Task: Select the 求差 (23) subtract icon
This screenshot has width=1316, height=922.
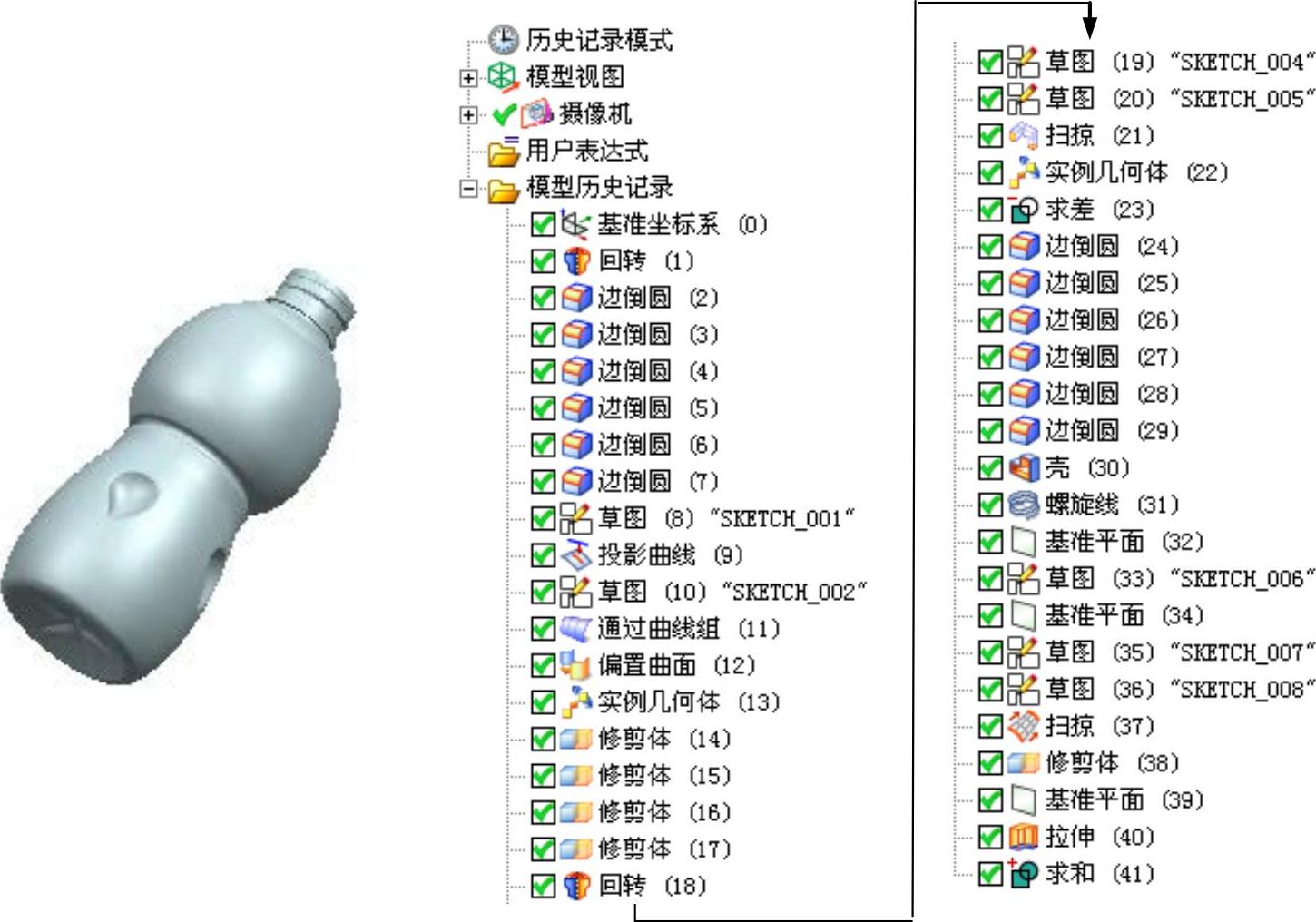Action: (x=1024, y=210)
